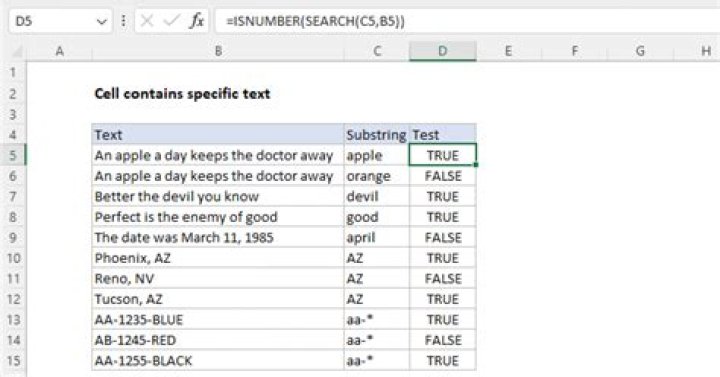The image size is (720, 377).
Task: Click the FALSE cell in row 11
Action: (443, 278)
